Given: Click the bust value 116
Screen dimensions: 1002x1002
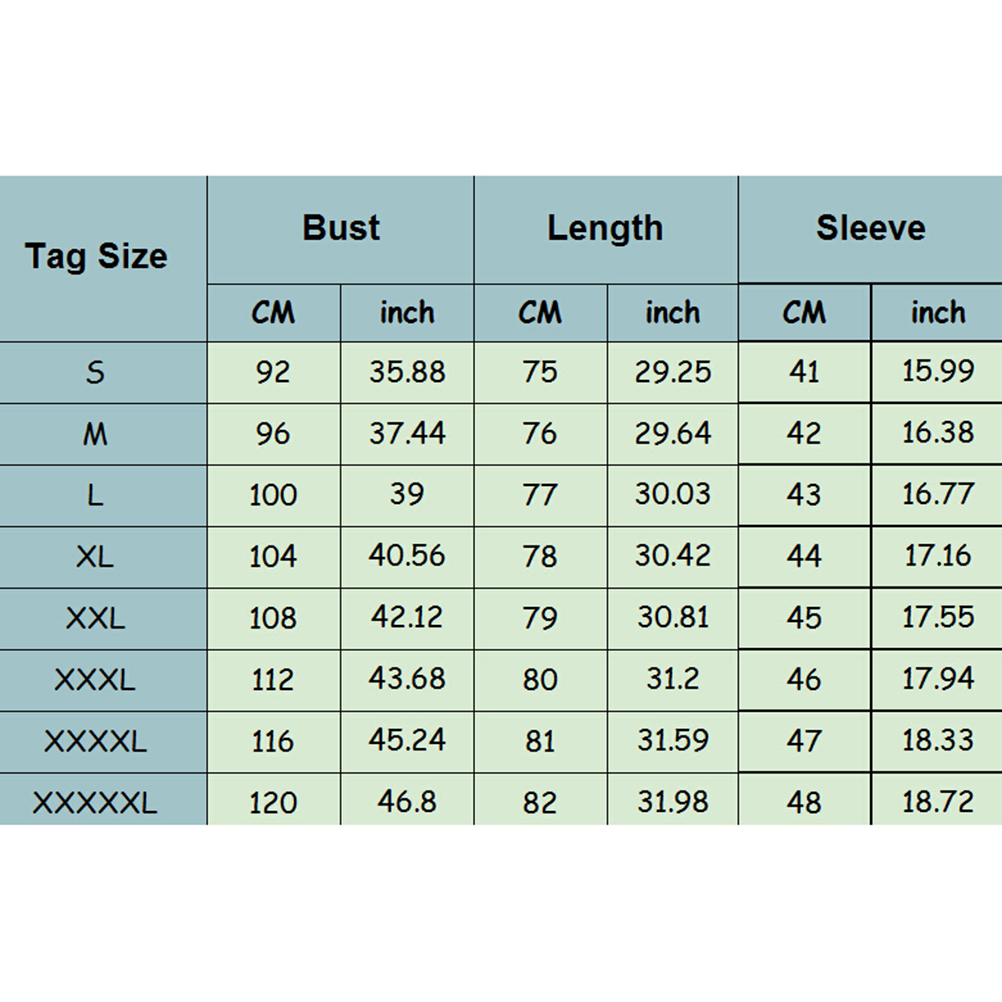Looking at the screenshot, I should (x=273, y=741).
